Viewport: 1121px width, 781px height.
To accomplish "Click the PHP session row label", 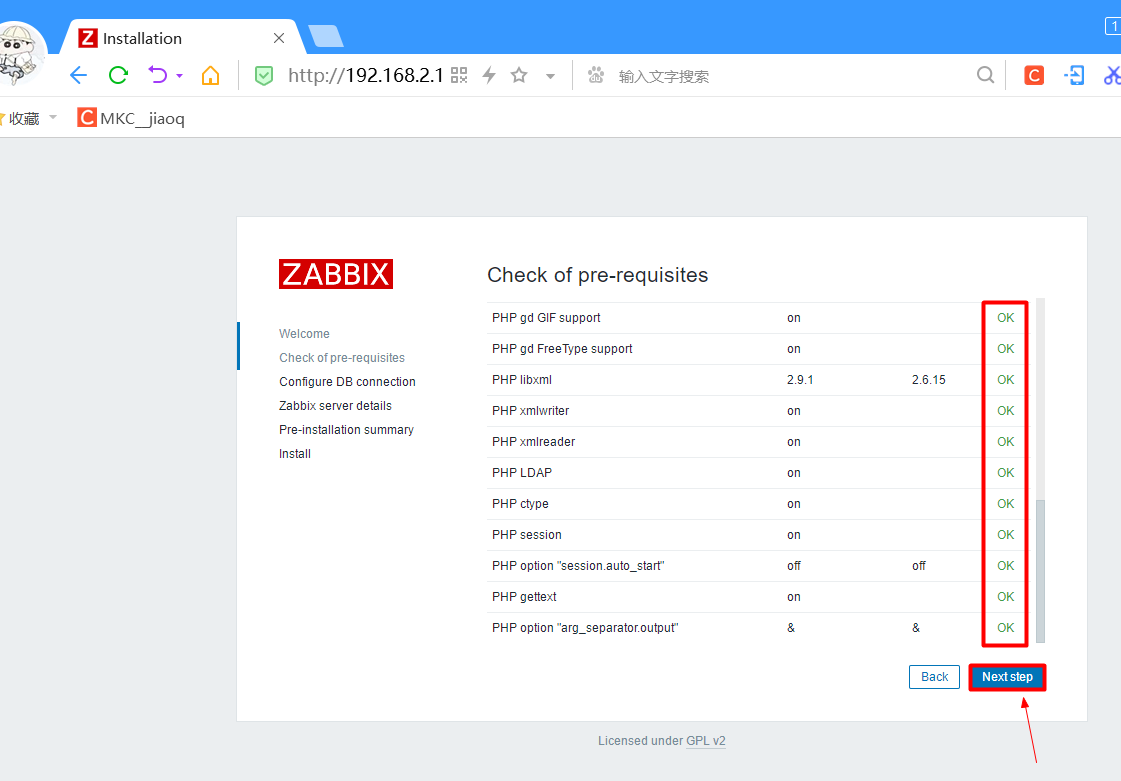I will (526, 535).
